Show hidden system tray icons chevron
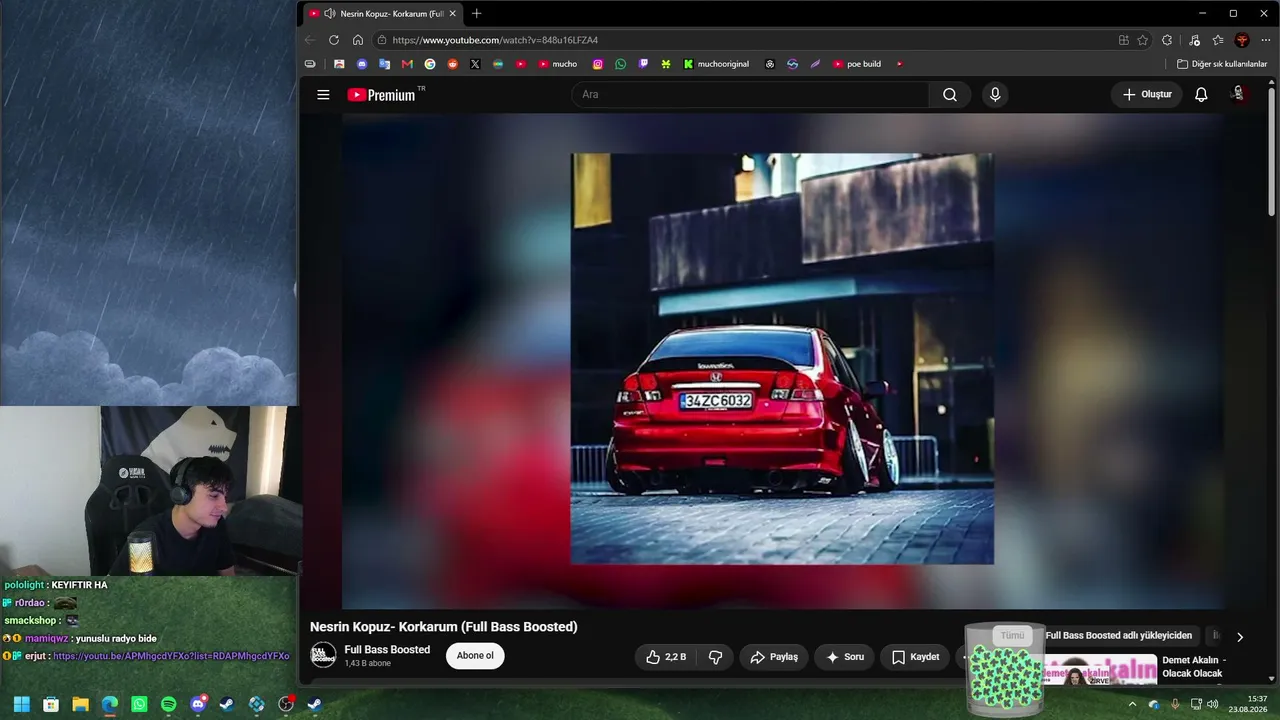Screen dimensions: 1280x720 1132,704
